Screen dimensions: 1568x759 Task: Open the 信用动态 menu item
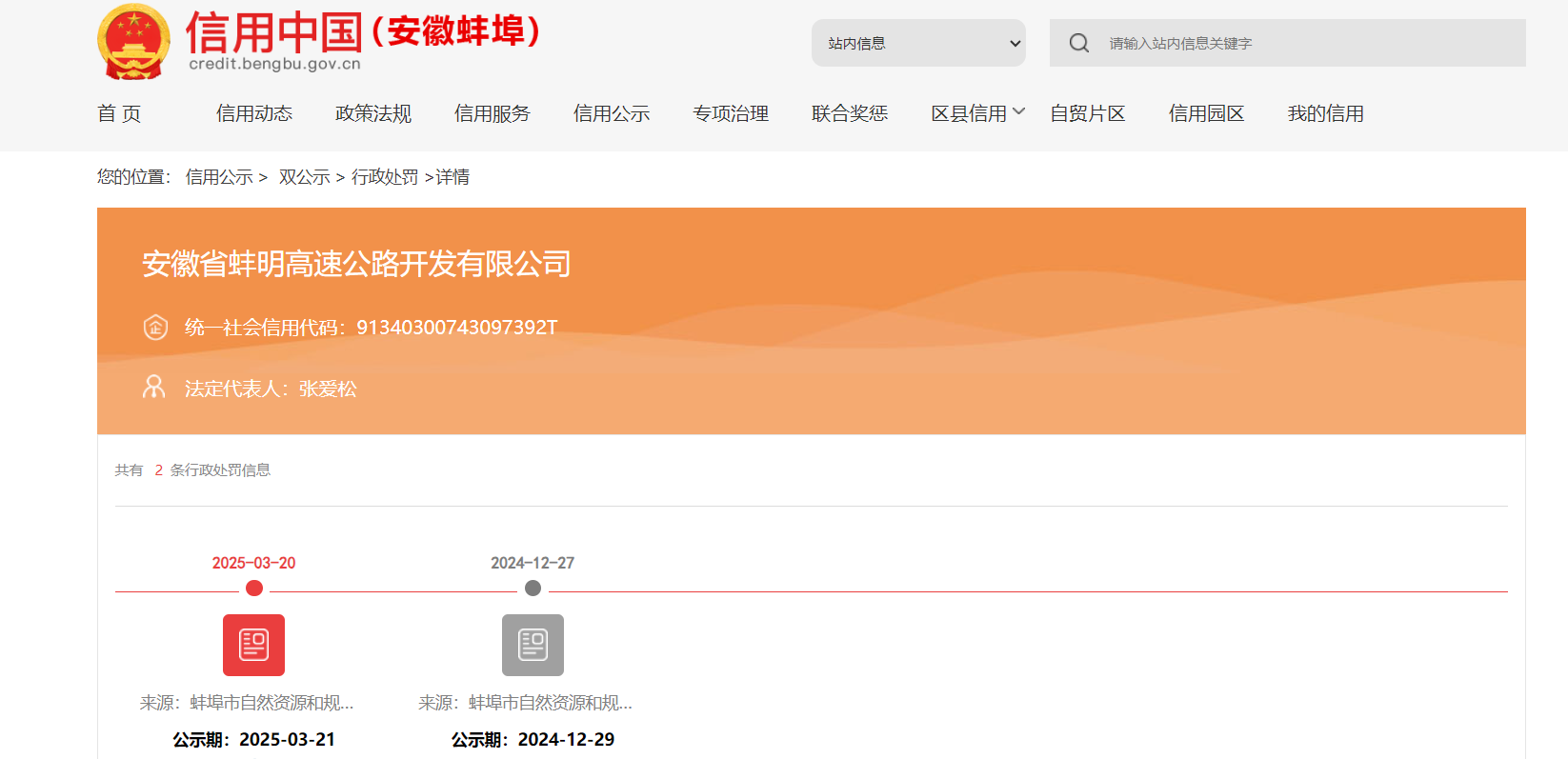pyautogui.click(x=254, y=113)
